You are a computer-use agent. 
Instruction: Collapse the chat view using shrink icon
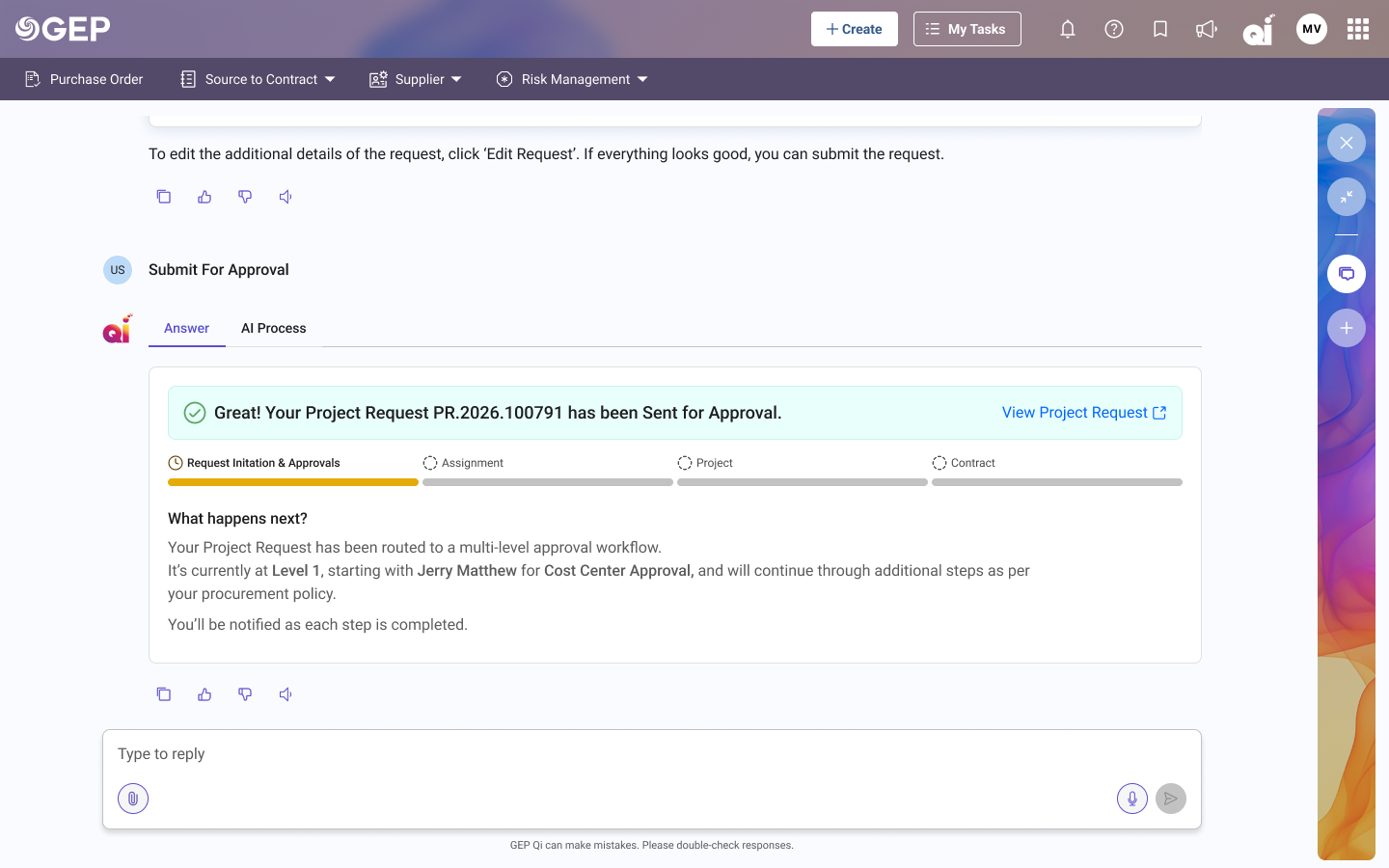click(1347, 197)
